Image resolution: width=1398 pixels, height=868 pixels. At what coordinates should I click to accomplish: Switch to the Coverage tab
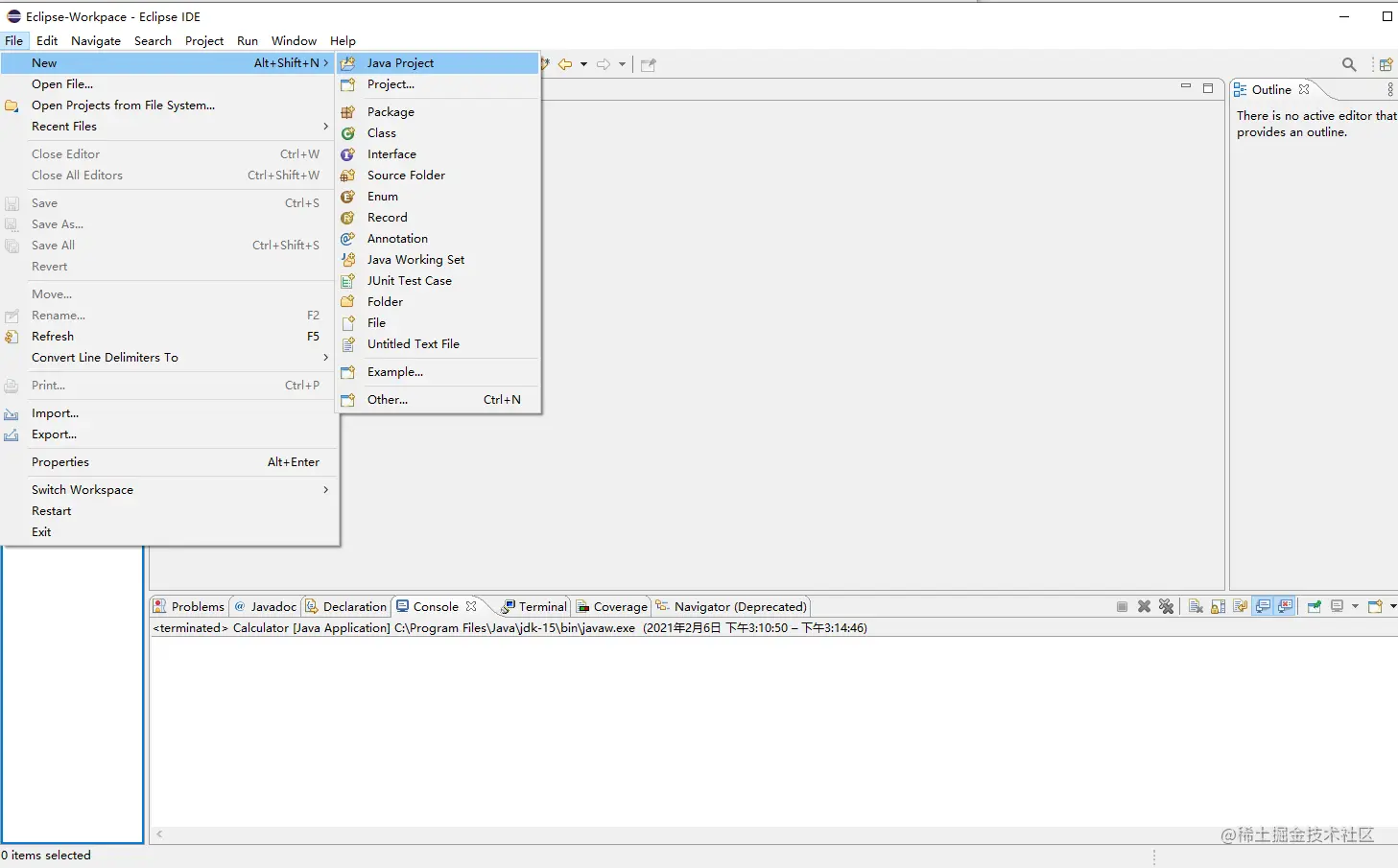(612, 606)
